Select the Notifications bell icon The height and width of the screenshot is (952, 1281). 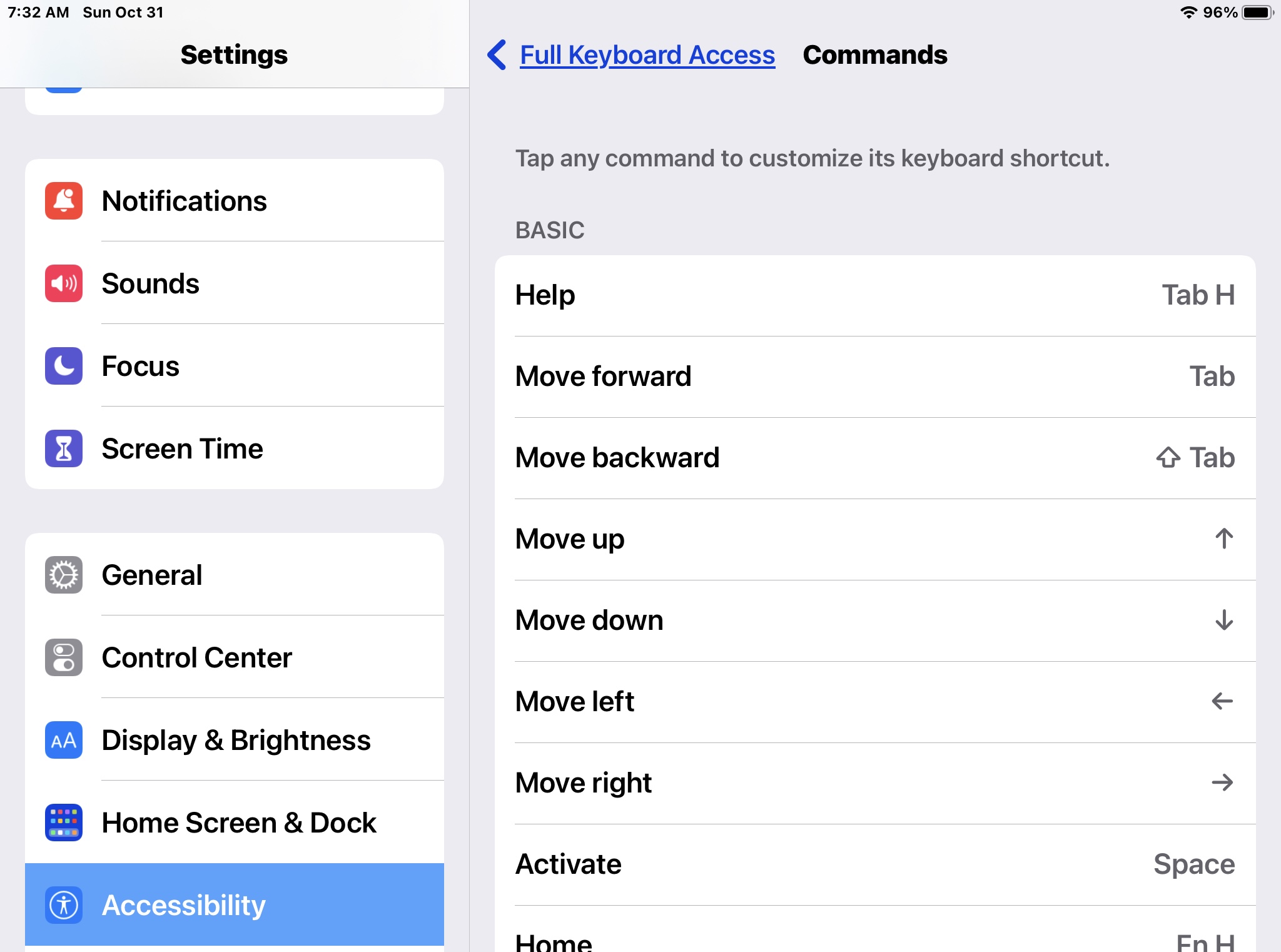point(63,201)
